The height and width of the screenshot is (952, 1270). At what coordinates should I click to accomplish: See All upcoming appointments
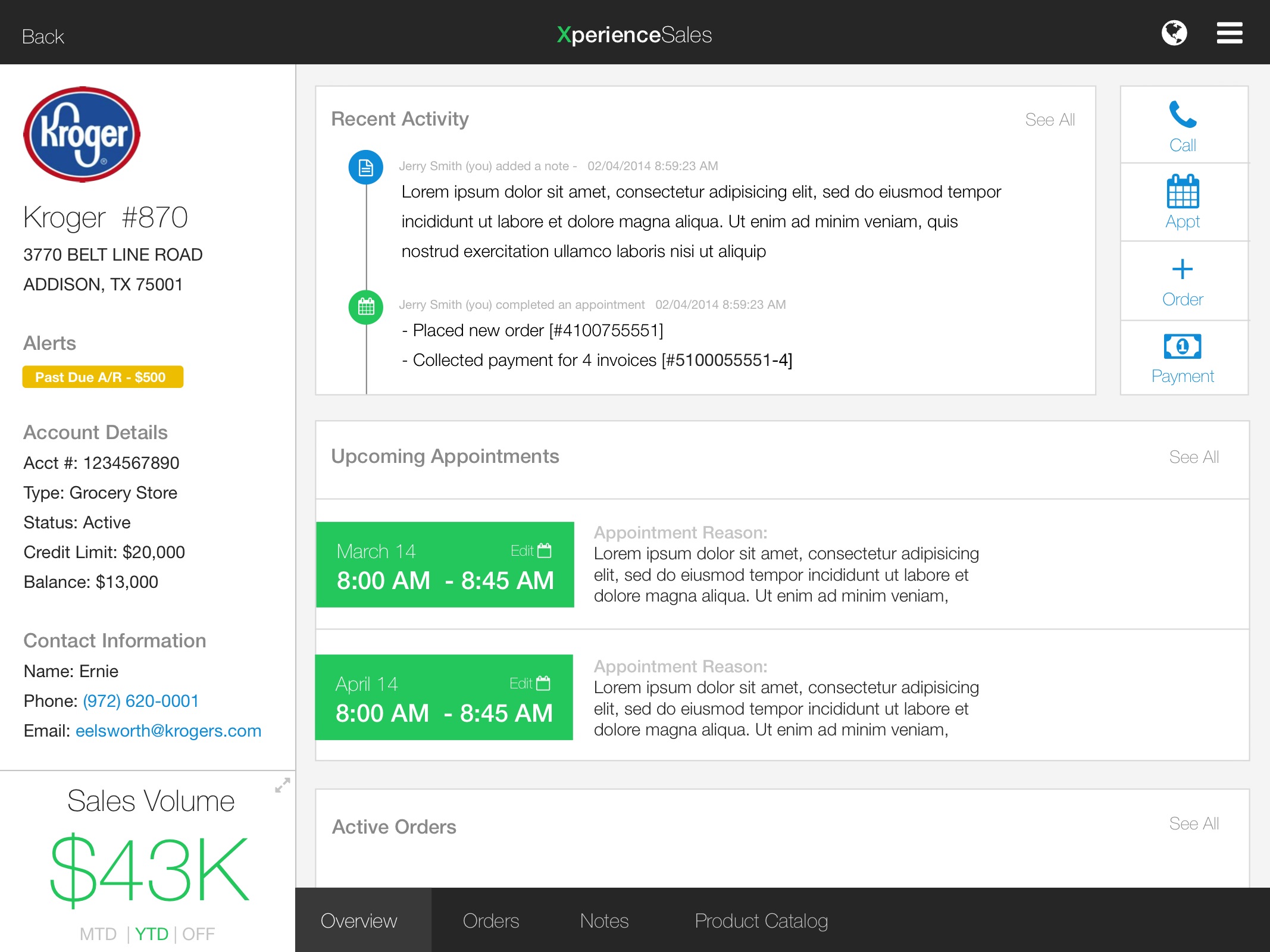pos(1194,457)
